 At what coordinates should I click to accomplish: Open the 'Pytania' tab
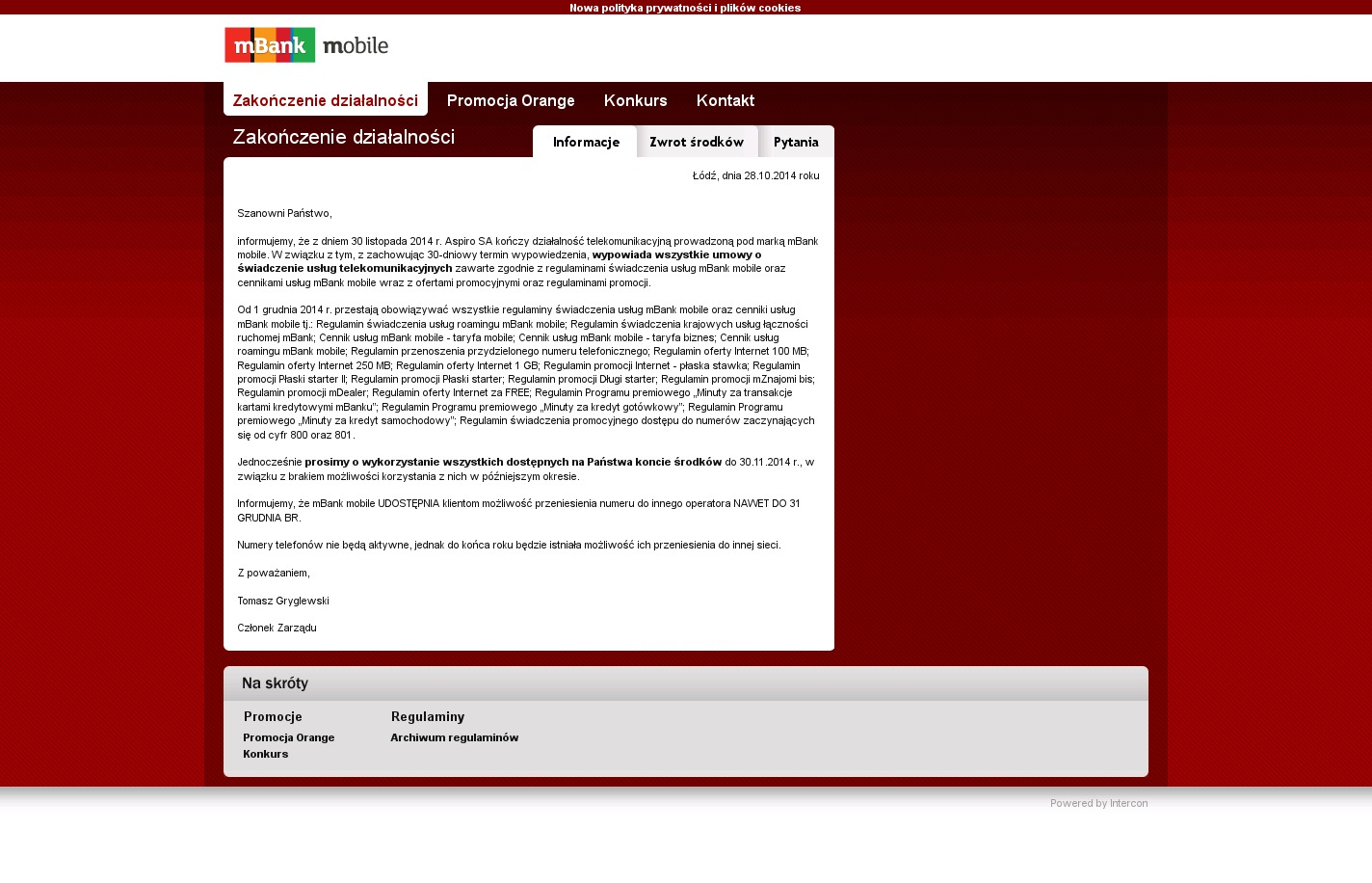[x=796, y=142]
